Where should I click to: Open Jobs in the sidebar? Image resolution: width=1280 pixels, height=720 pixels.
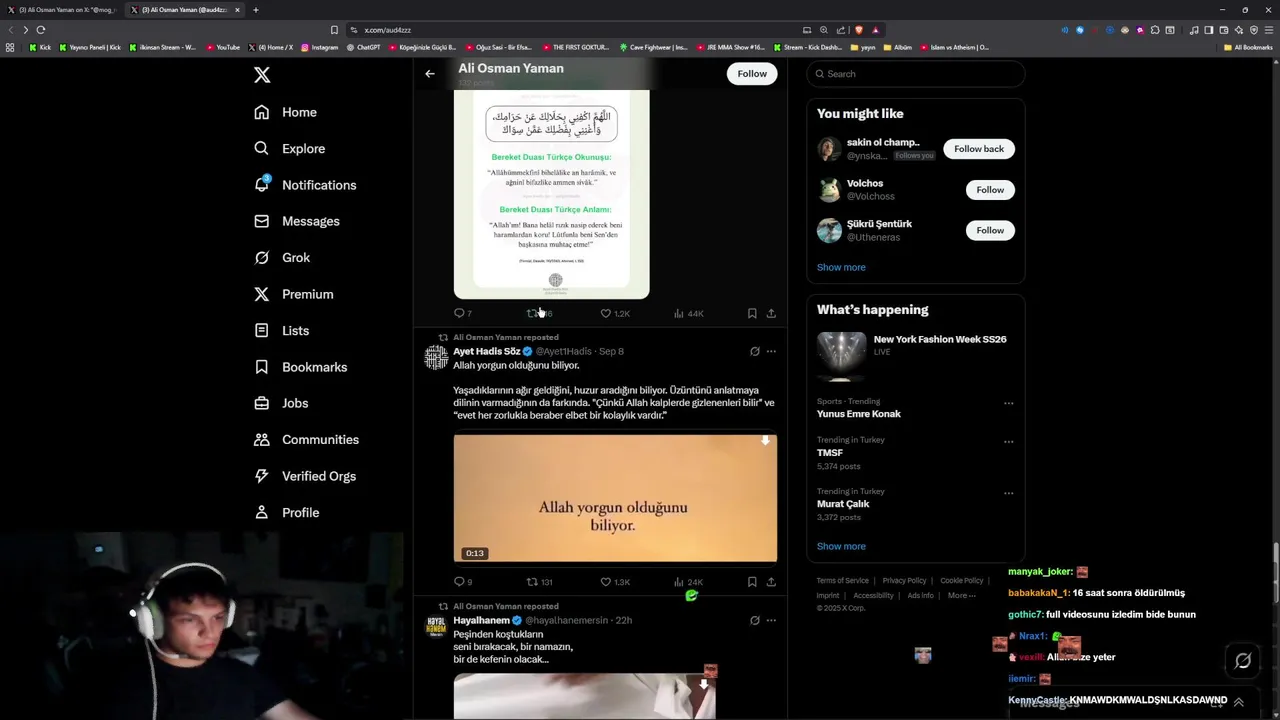[x=281, y=403]
